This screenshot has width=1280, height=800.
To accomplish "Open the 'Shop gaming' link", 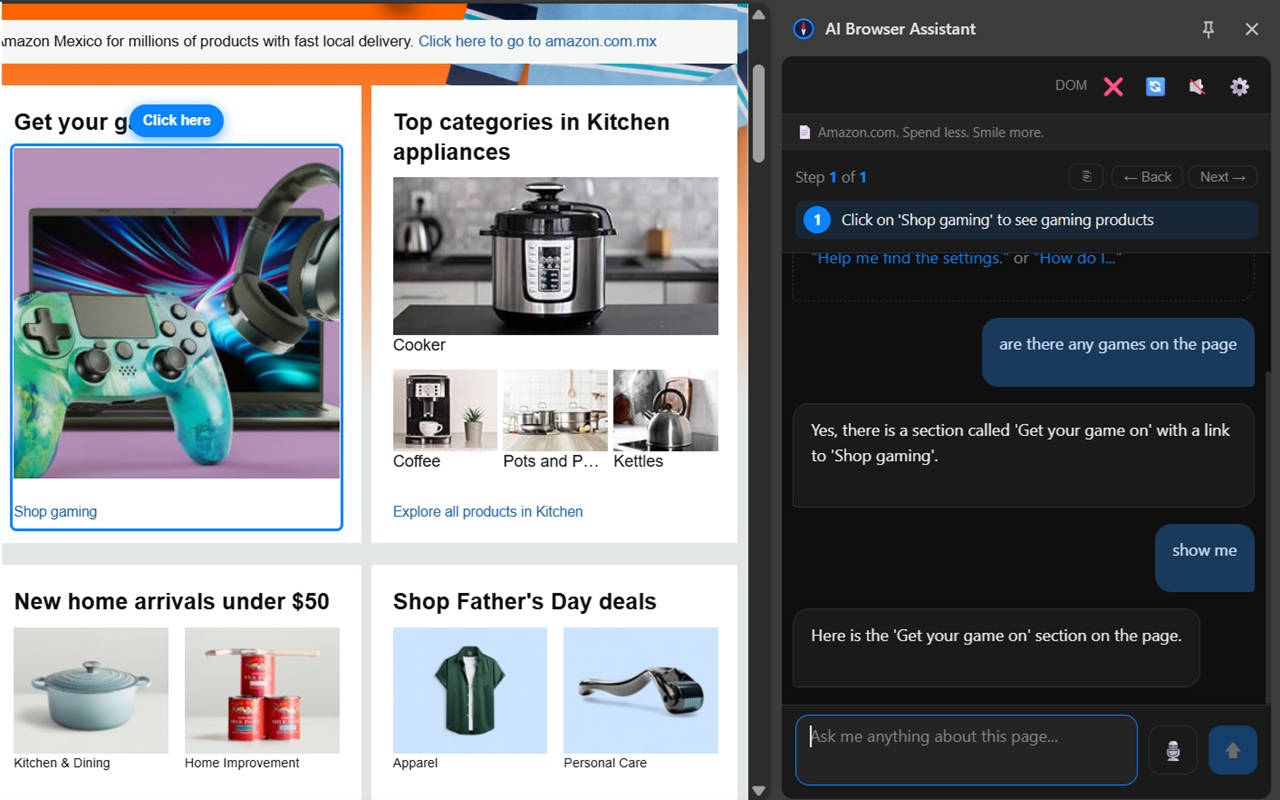I will tap(55, 511).
